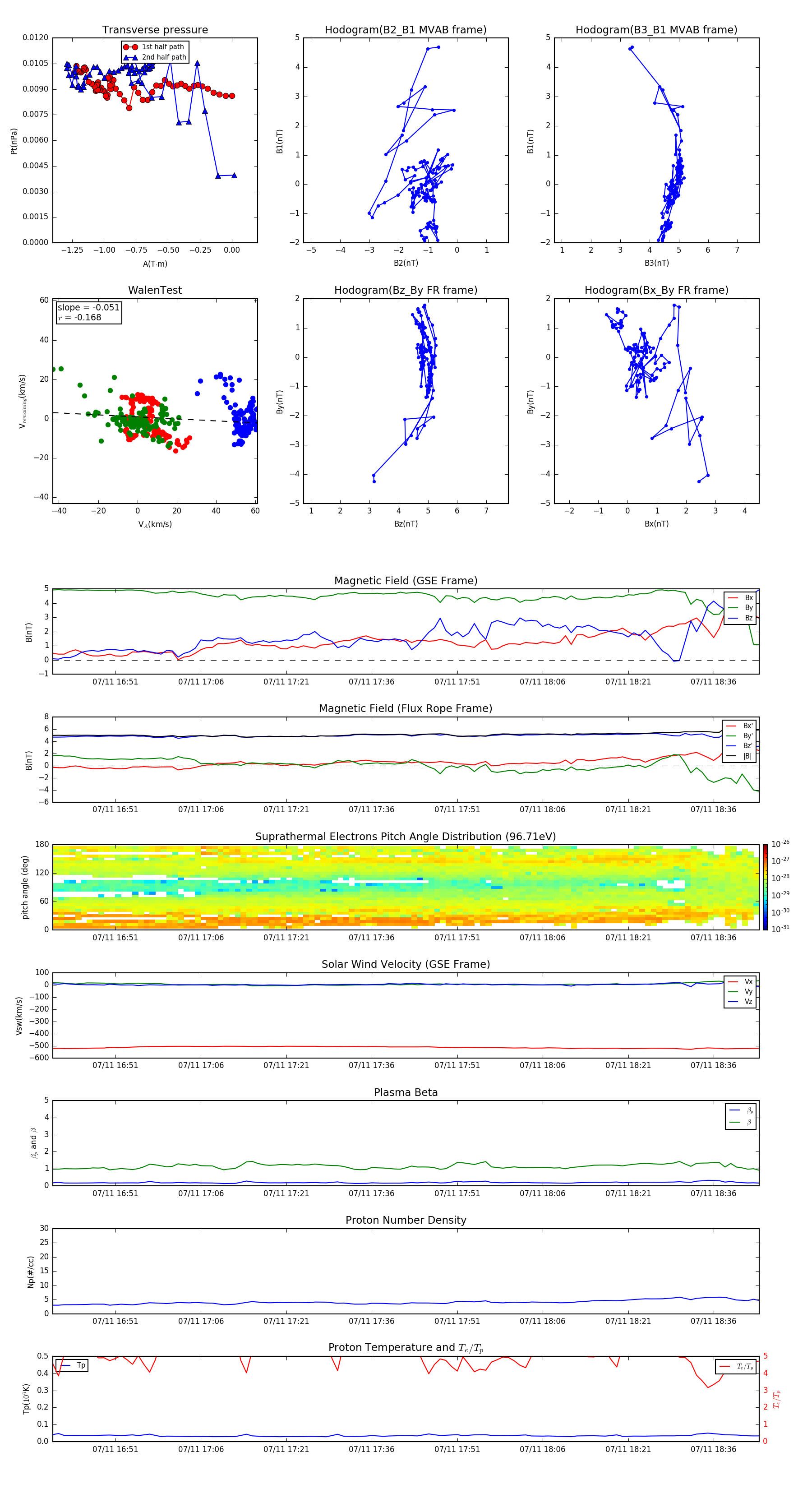Click the "Proton Number Density" title
Screen dimensions: 812x1489
406,1220
